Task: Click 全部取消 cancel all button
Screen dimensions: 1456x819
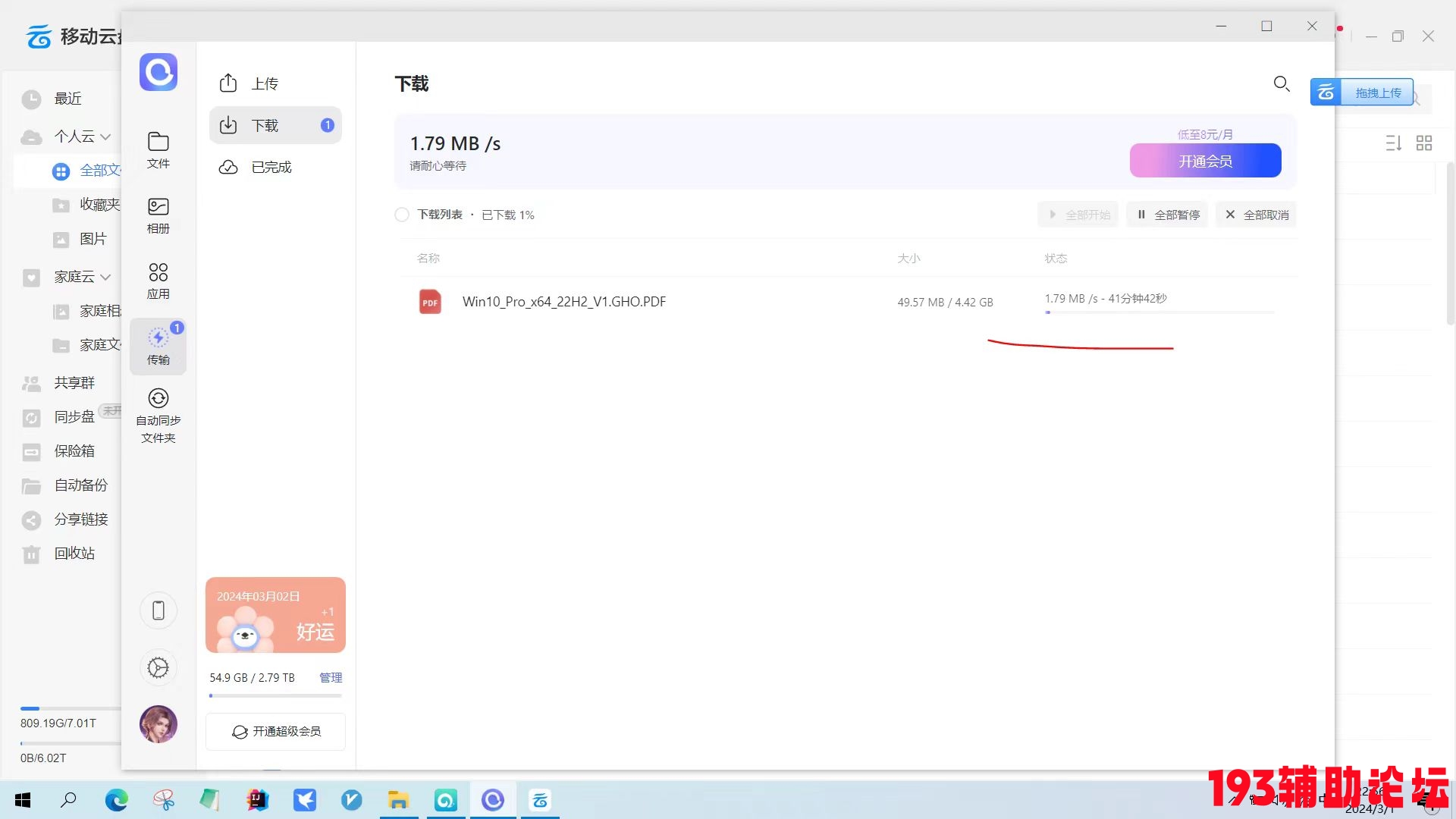Action: 1257,215
